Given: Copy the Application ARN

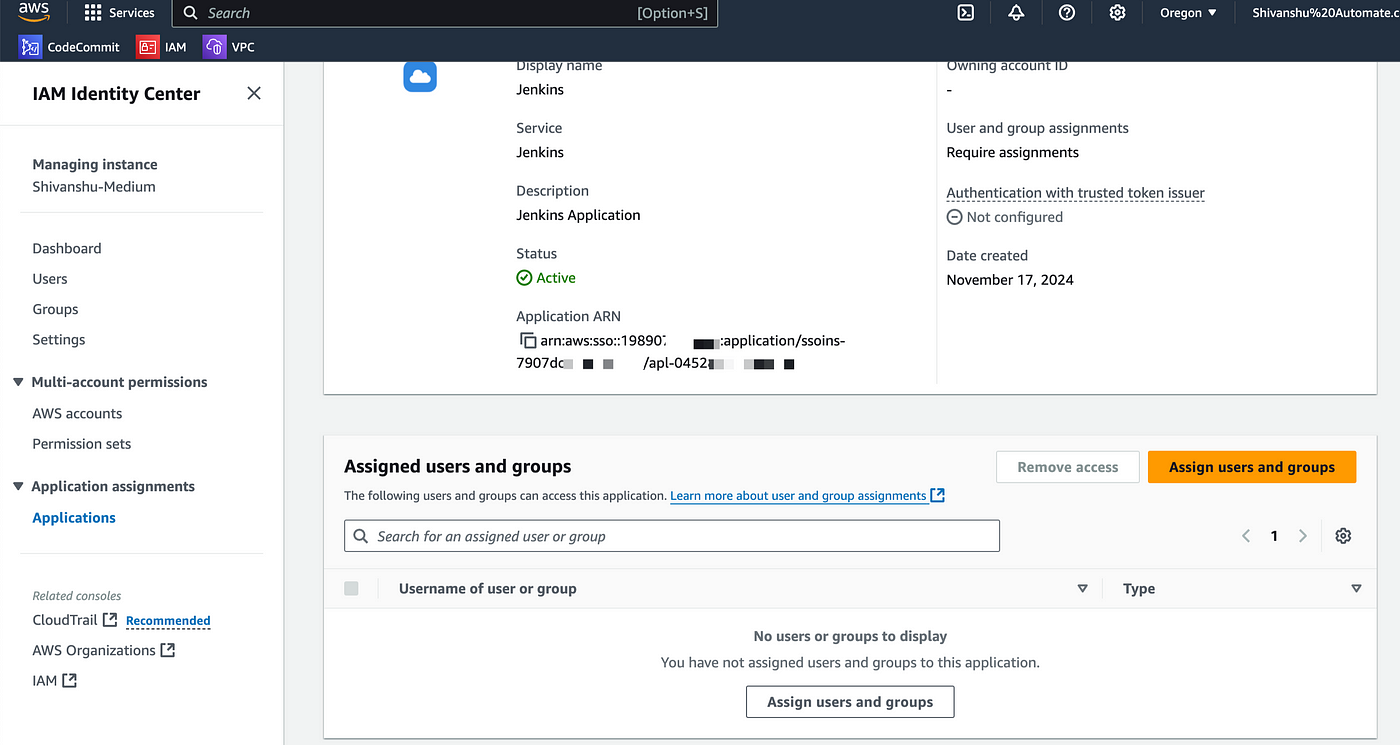Looking at the screenshot, I should point(528,340).
